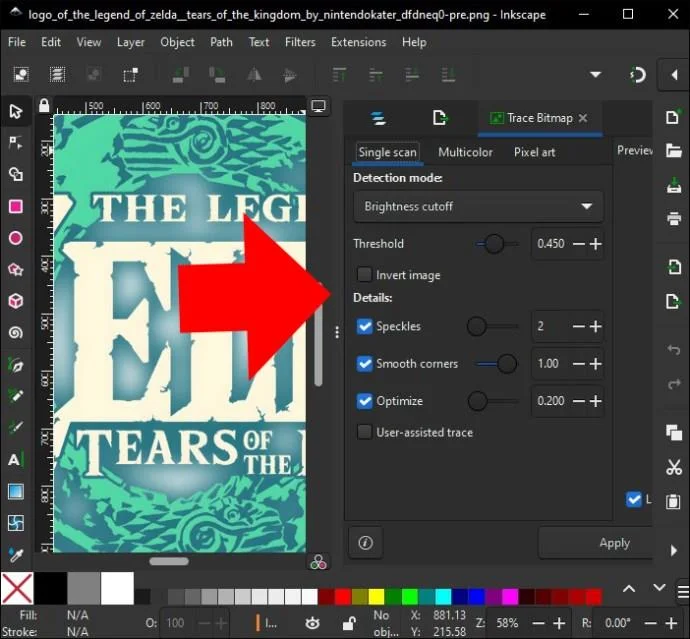Select the Selector arrow tool

(16, 111)
